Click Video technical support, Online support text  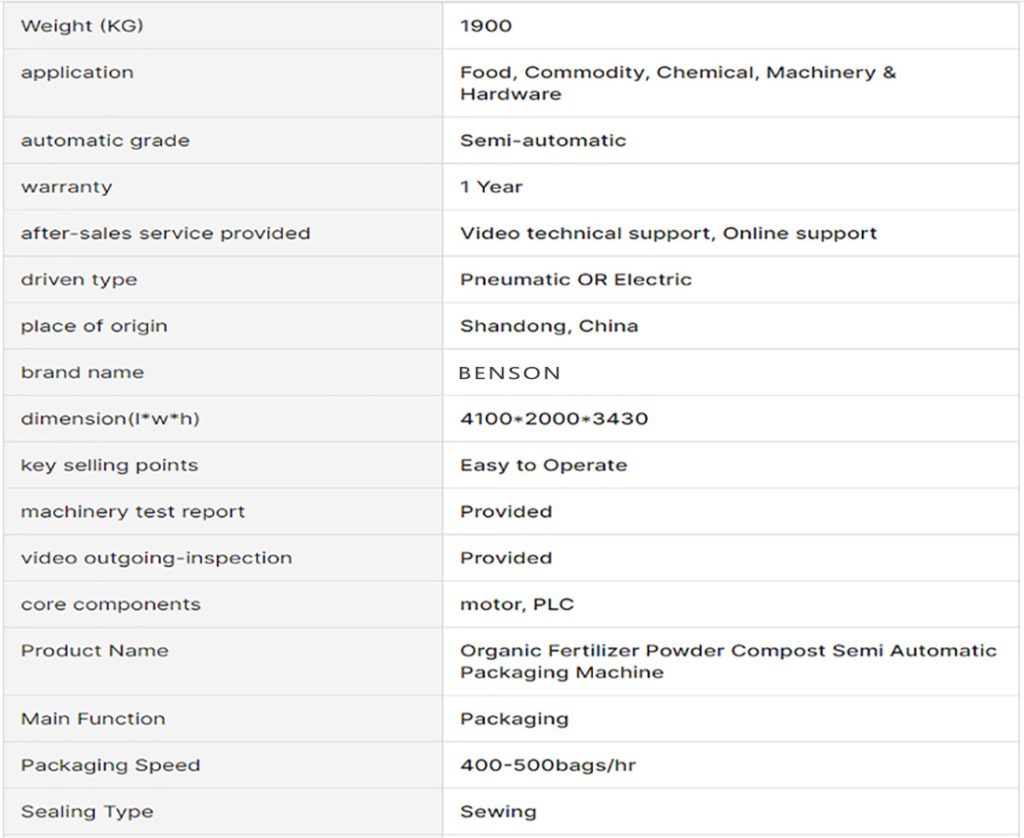pyautogui.click(x=668, y=233)
